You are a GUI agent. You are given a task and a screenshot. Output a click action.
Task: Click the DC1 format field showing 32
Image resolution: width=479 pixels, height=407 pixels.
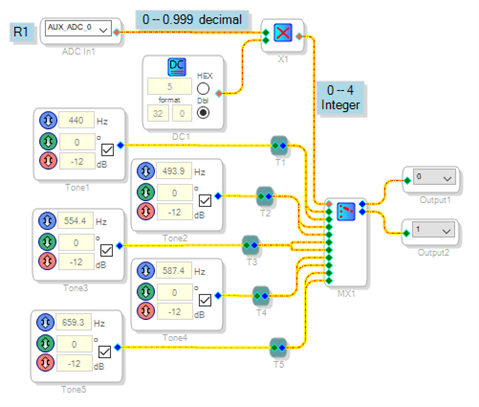coord(158,114)
